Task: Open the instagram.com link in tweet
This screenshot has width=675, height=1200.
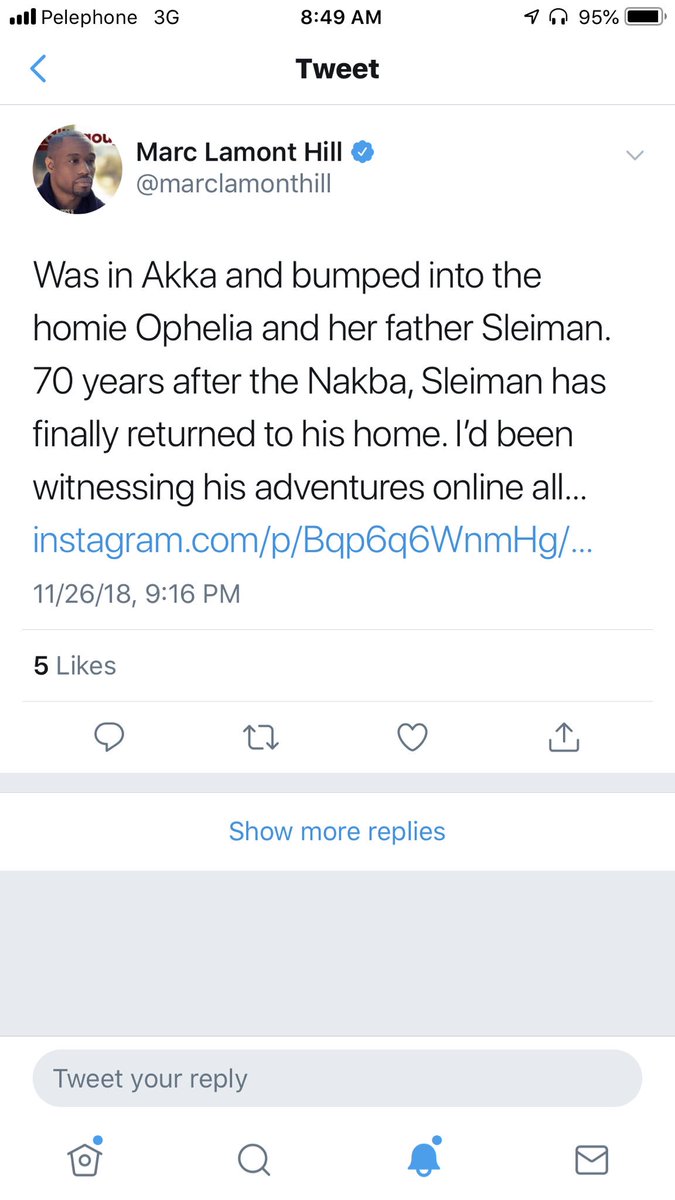Action: tap(314, 541)
